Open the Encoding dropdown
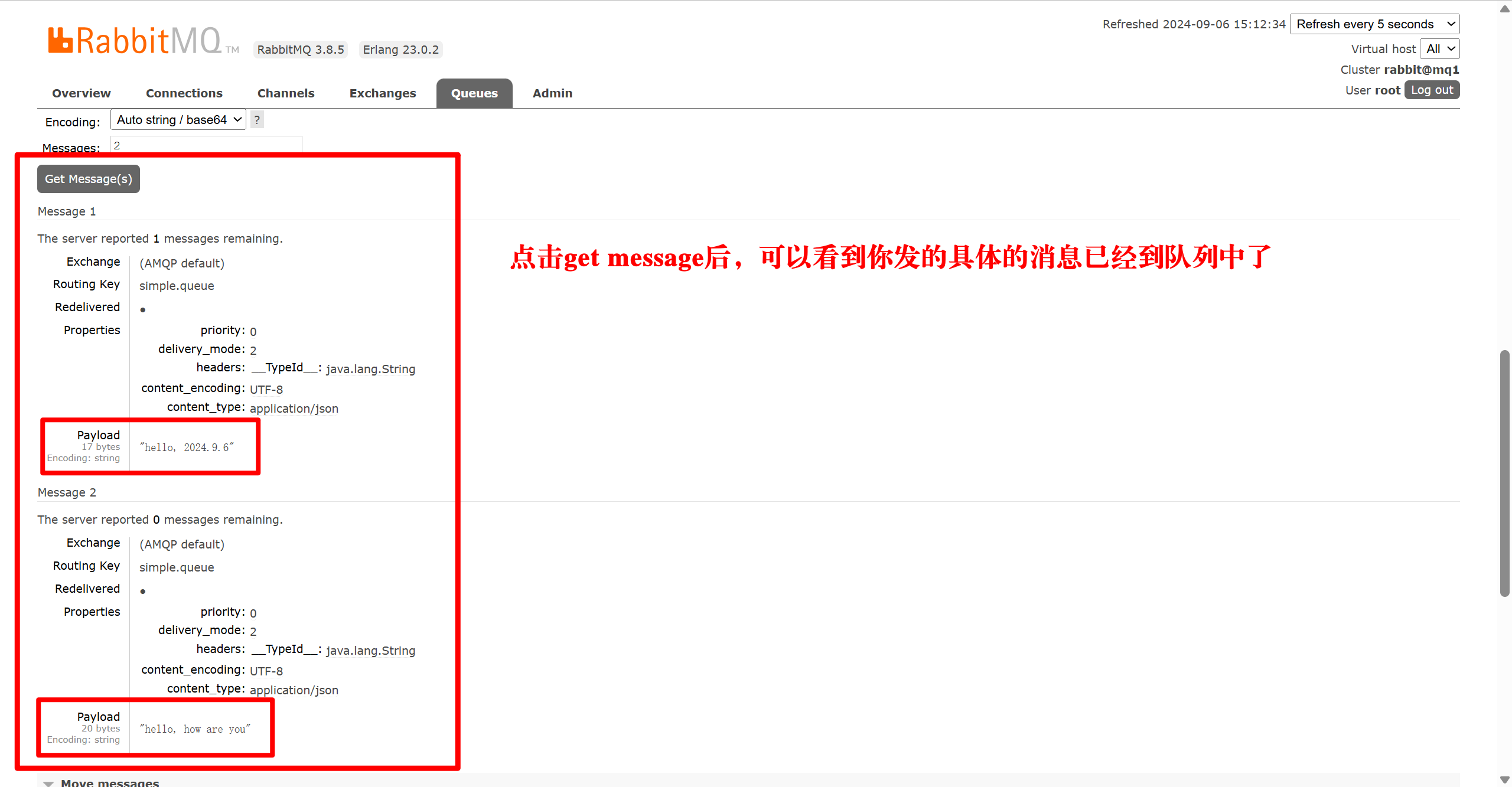This screenshot has width=1512, height=787. click(178, 120)
